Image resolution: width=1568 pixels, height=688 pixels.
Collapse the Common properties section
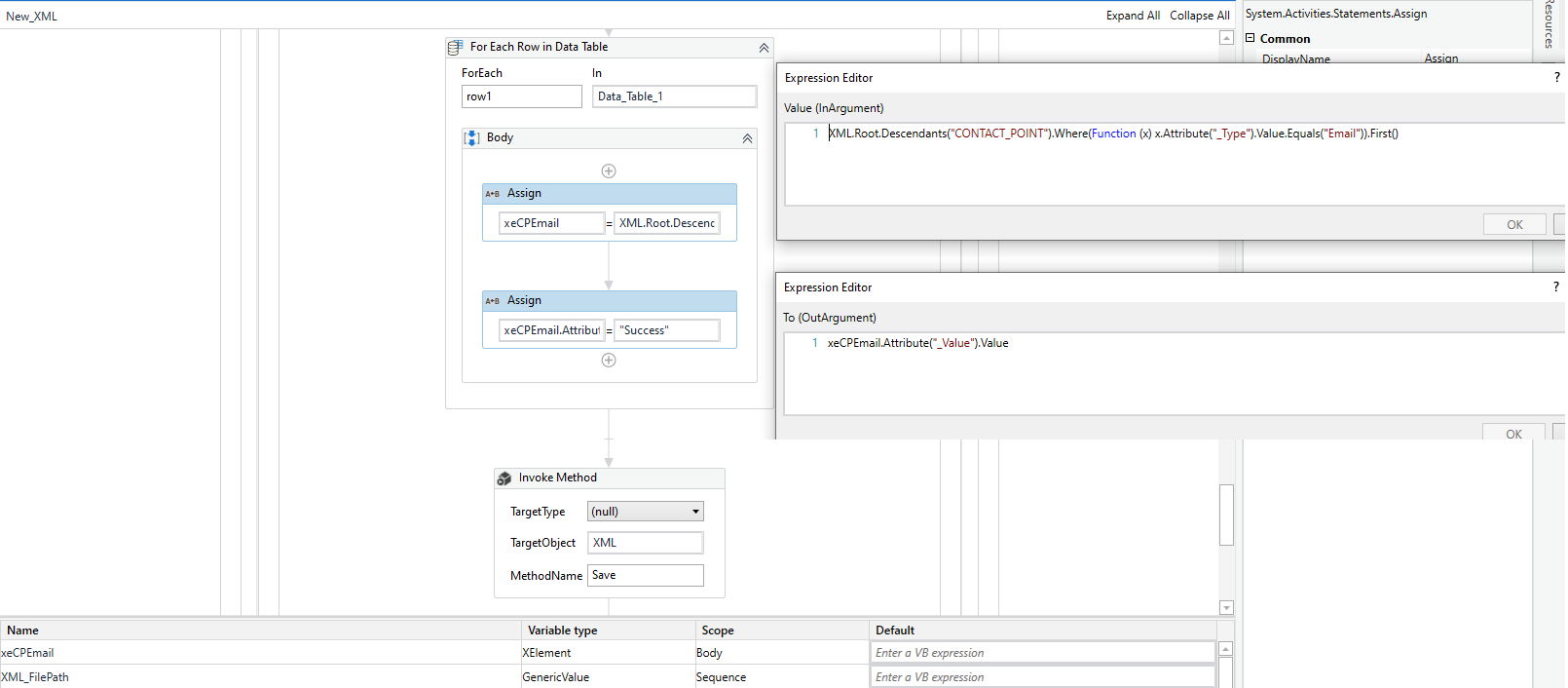[x=1251, y=38]
